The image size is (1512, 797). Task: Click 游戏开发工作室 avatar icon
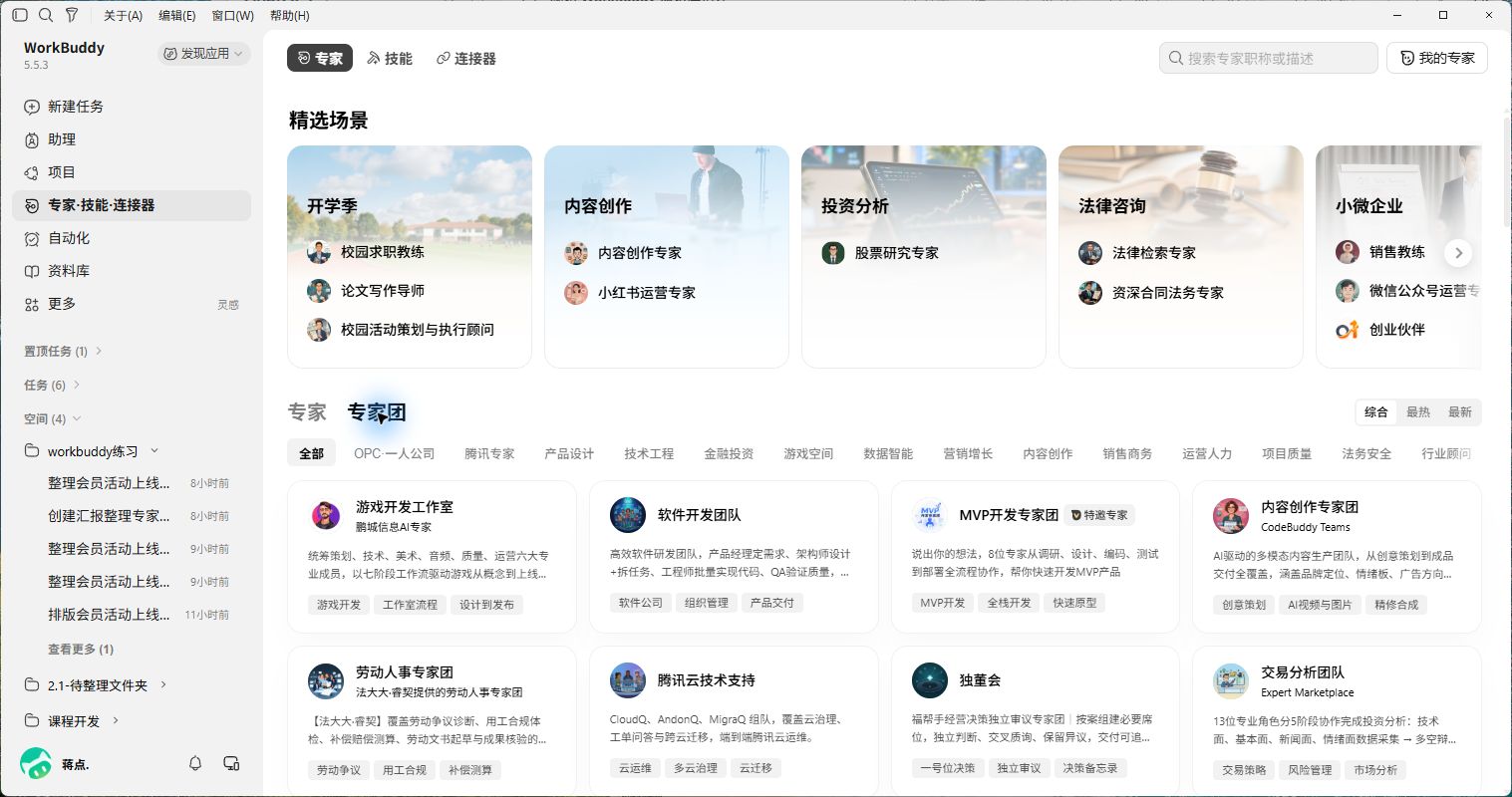tap(325, 515)
